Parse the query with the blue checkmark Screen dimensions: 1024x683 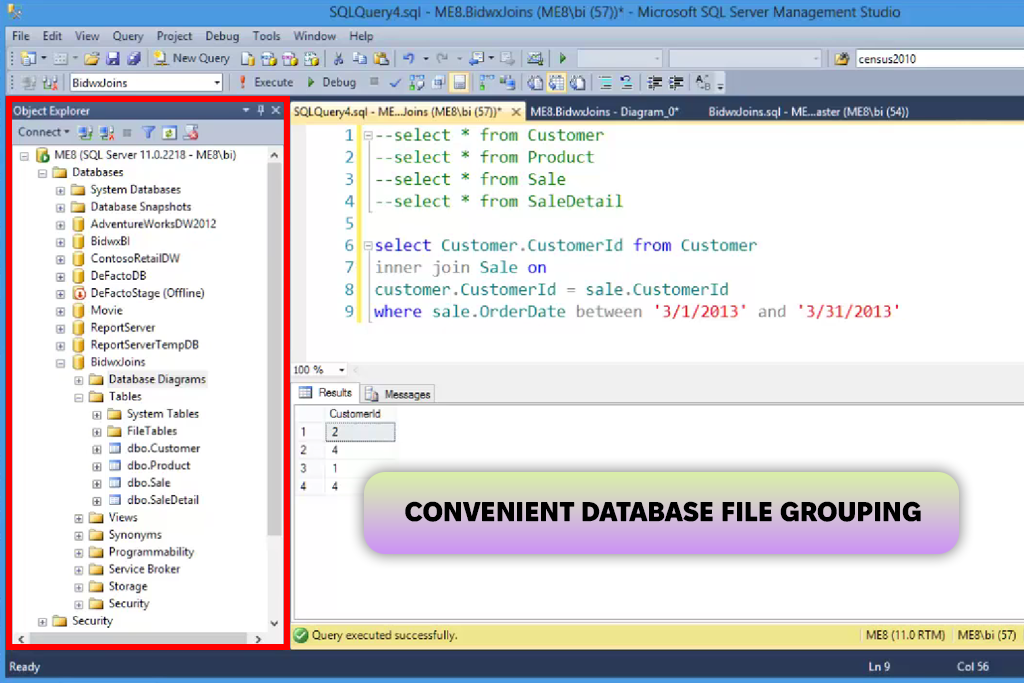click(395, 83)
